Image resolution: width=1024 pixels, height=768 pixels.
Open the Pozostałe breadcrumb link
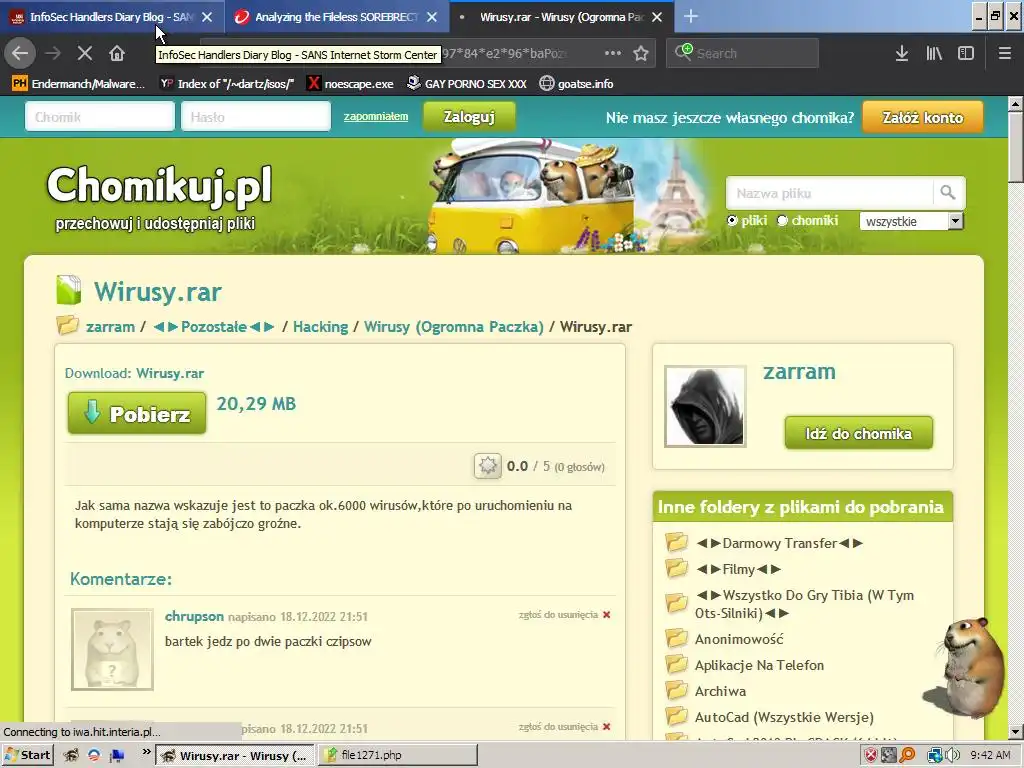(214, 327)
